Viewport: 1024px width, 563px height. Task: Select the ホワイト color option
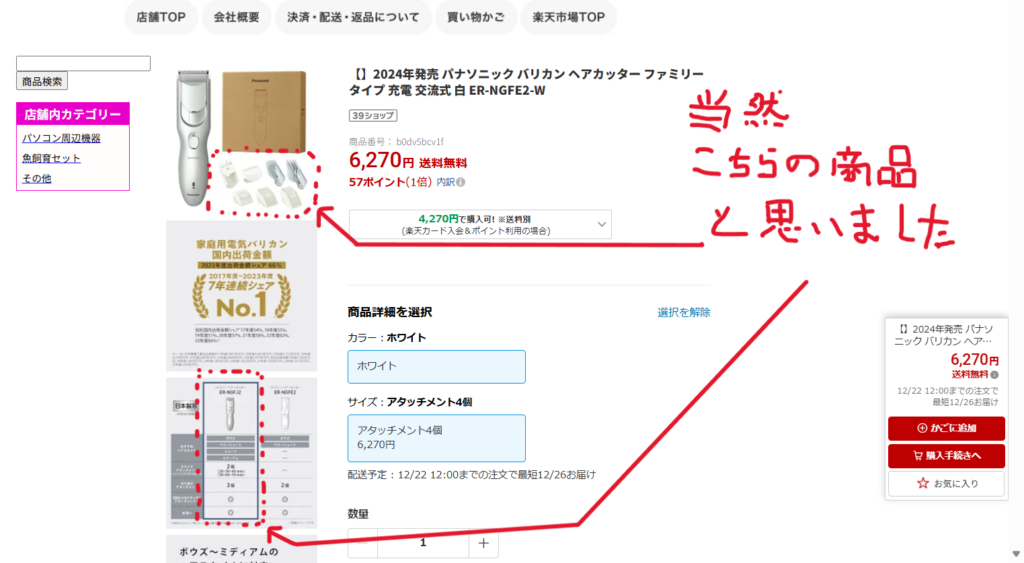(436, 366)
